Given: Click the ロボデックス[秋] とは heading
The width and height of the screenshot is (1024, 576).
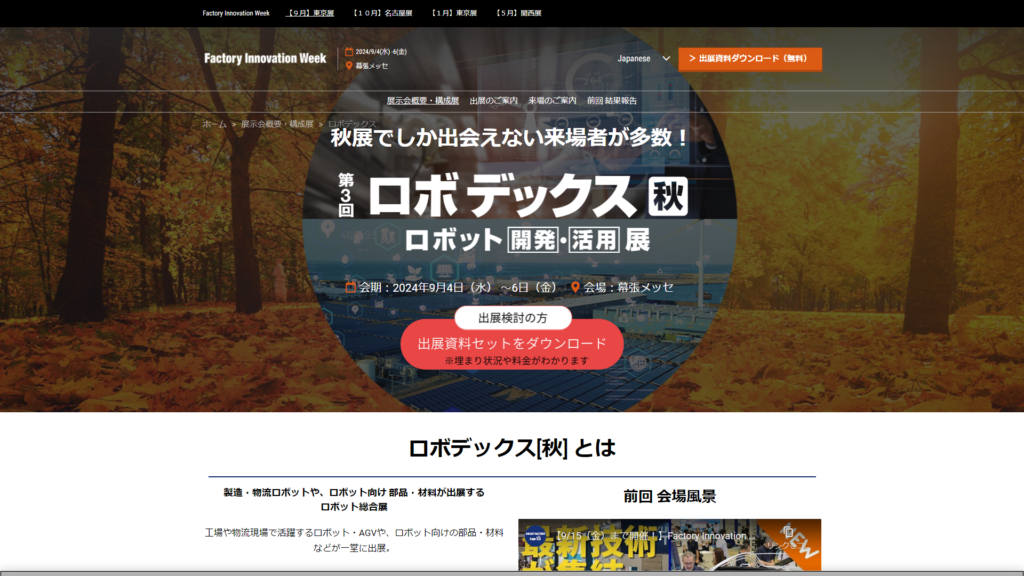Looking at the screenshot, I should pos(512,448).
